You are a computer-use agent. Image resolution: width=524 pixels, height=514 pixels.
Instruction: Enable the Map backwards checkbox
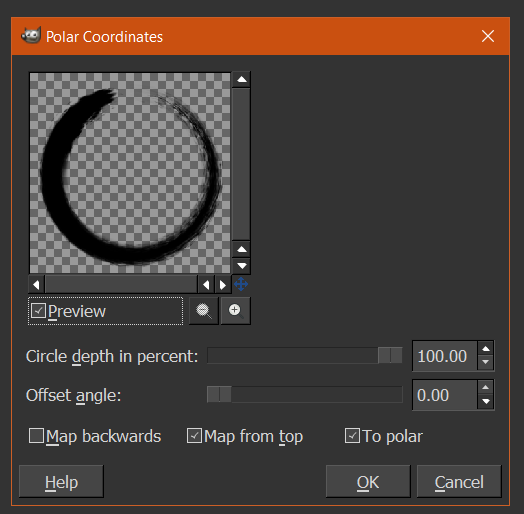36,436
